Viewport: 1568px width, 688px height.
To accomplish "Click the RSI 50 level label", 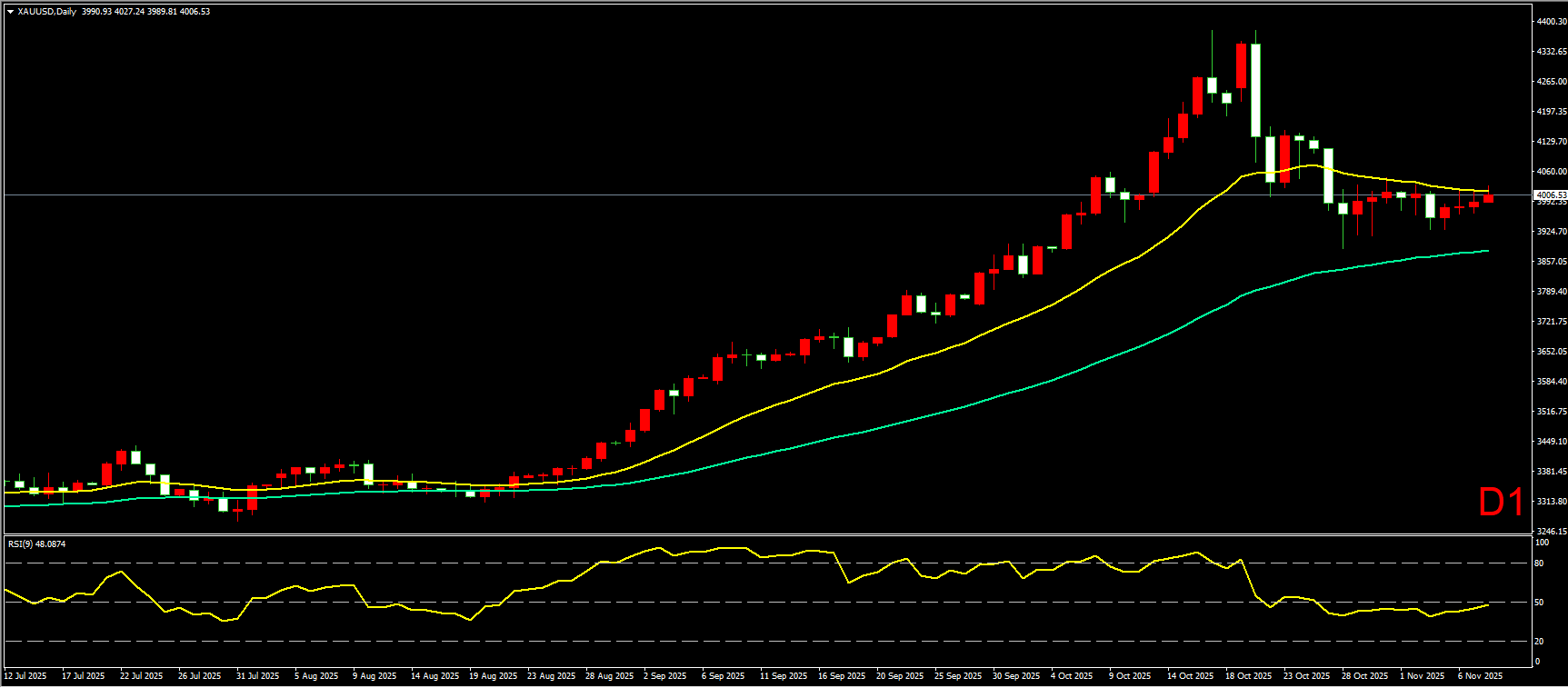I will pyautogui.click(x=1539, y=603).
